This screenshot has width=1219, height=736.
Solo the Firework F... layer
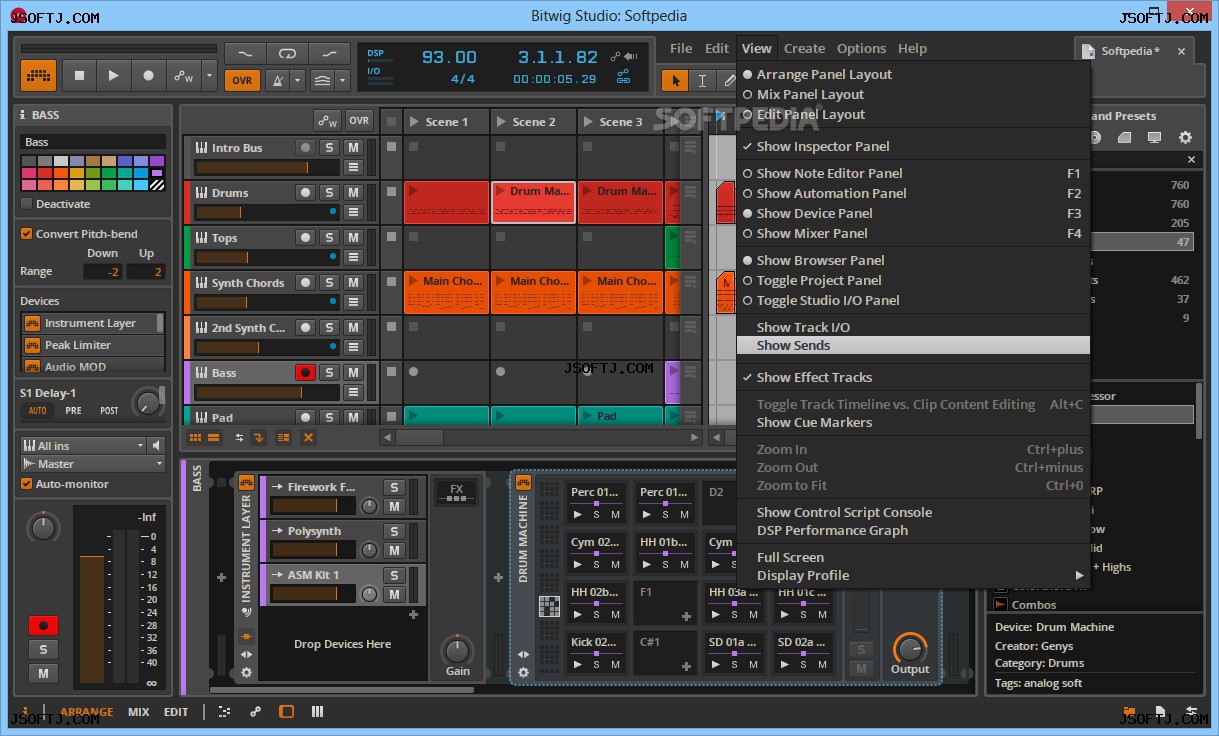(394, 488)
